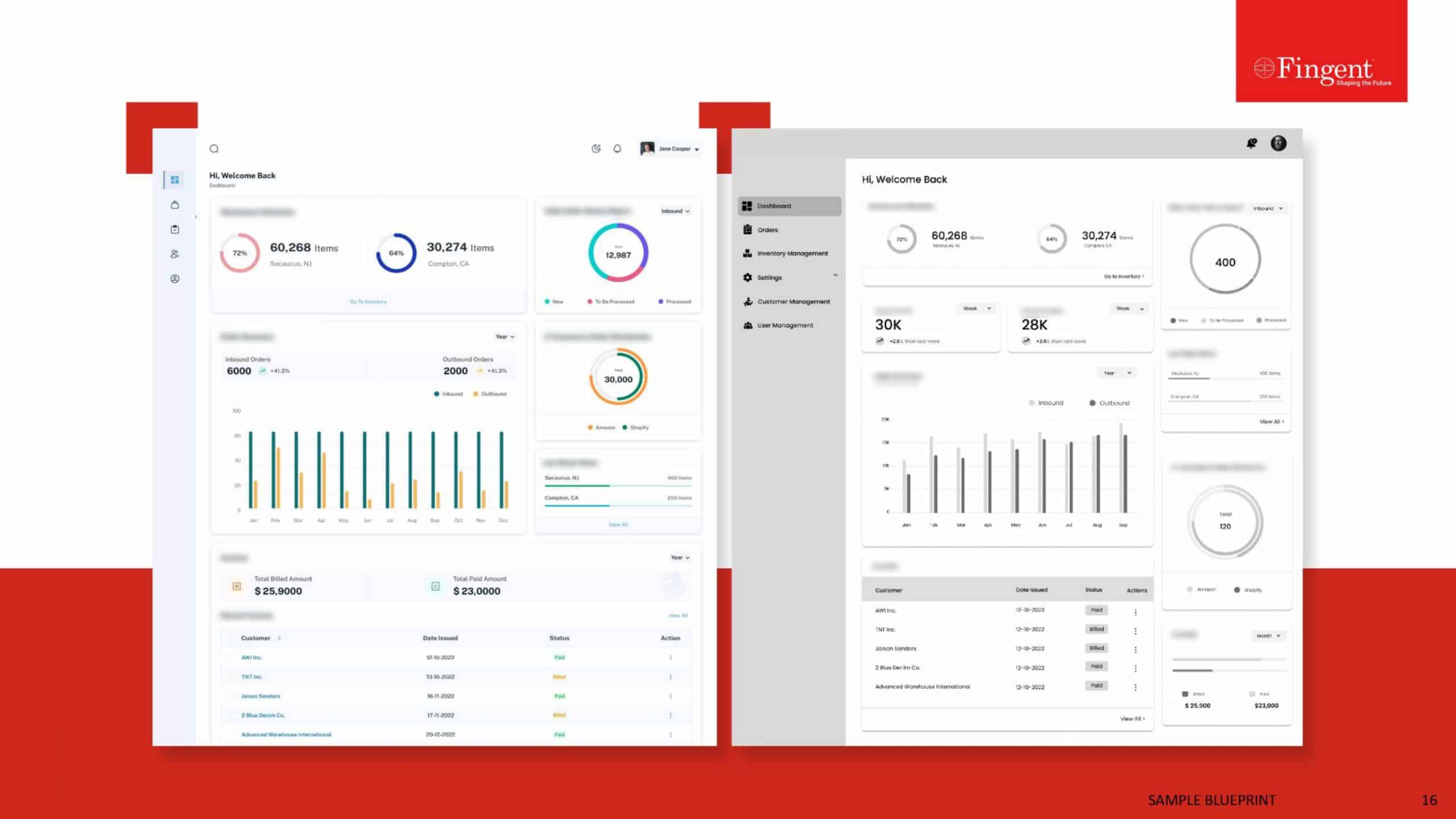Viewport: 1456px width, 819px height.
Task: Select Inventory Management in sidebar menu
Action: [x=792, y=254]
